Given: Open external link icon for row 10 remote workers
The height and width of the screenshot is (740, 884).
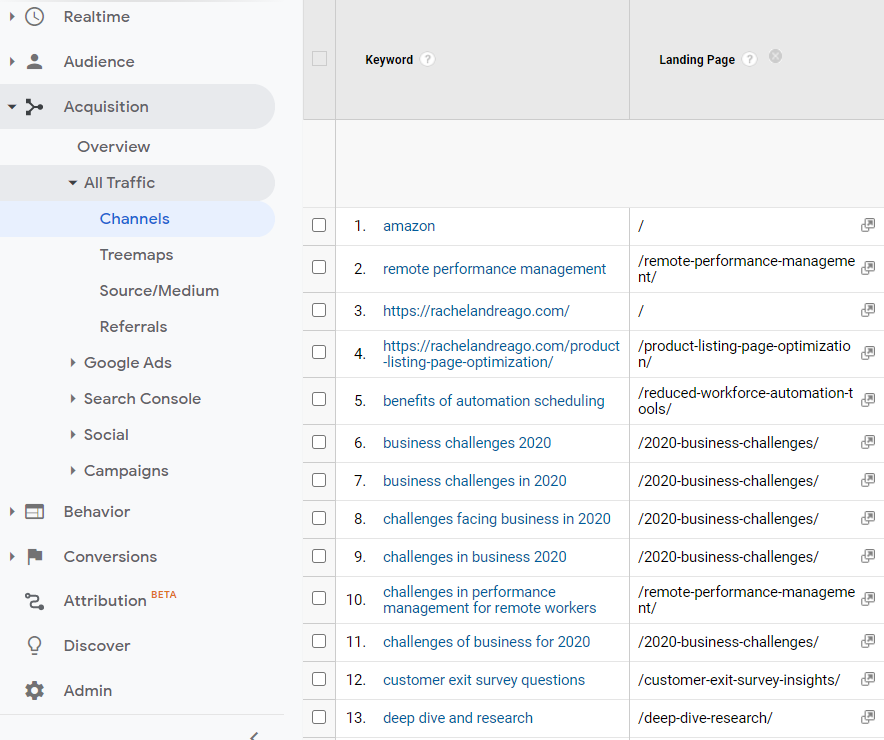Looking at the screenshot, I should coord(868,599).
